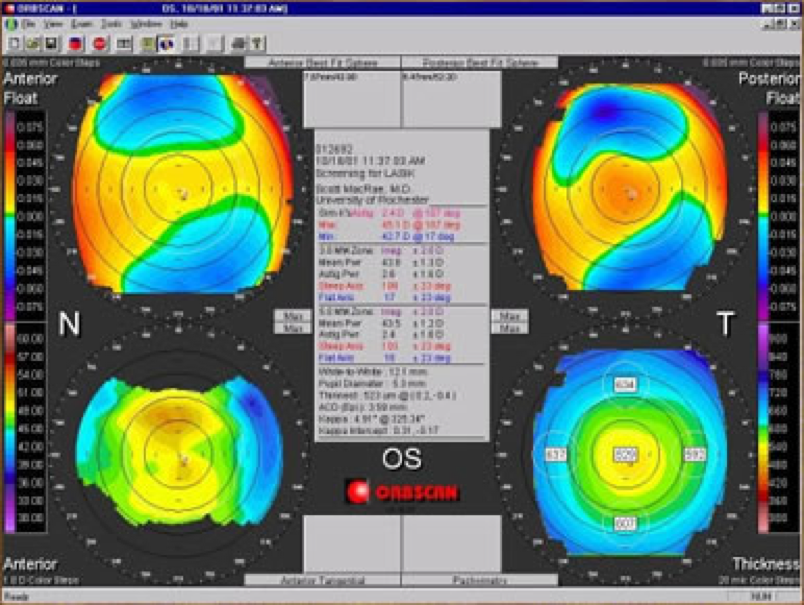Click central thickness value box on pachymetry map
Screen dimensions: 804x605
625,454
